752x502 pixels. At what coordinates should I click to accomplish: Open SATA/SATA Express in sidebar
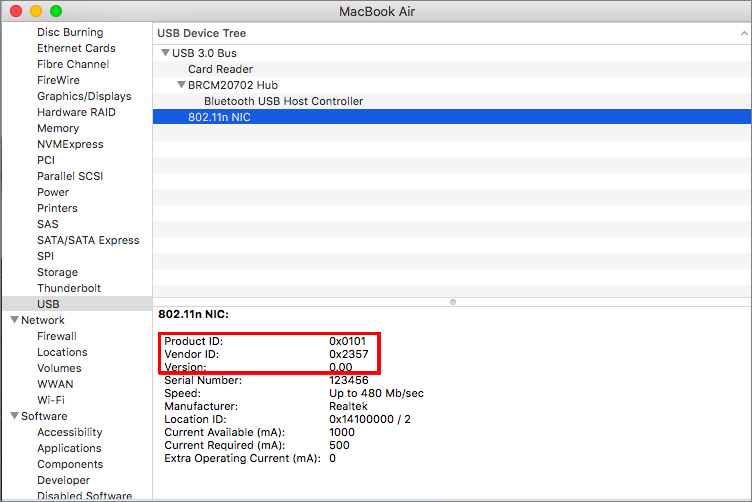88,240
